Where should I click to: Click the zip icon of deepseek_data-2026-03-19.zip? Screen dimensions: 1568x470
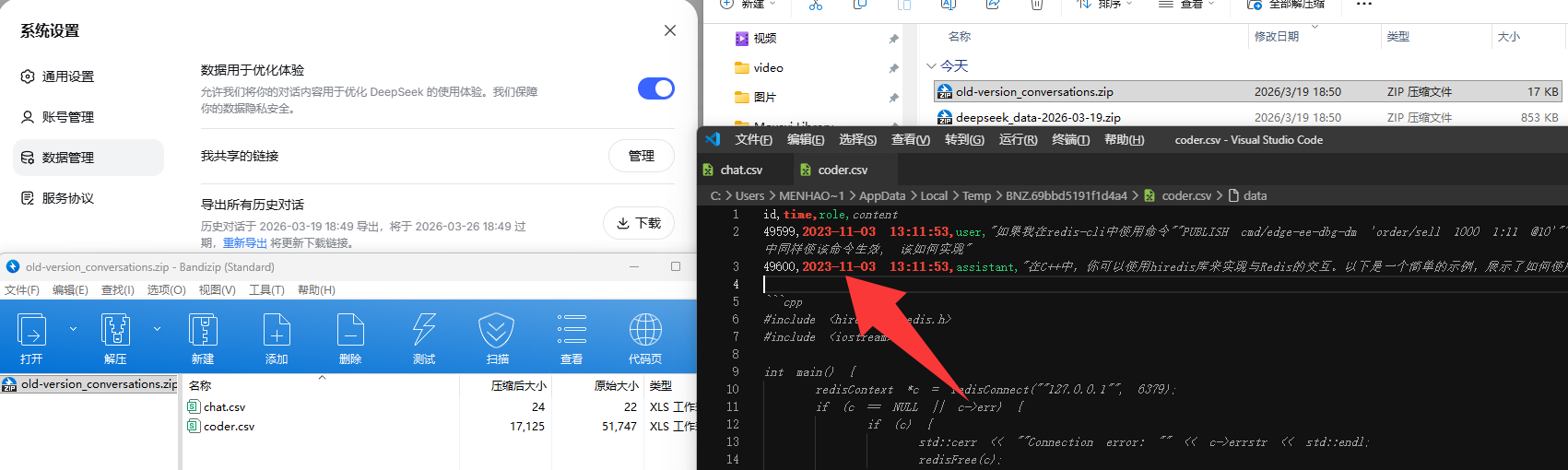coord(945,118)
